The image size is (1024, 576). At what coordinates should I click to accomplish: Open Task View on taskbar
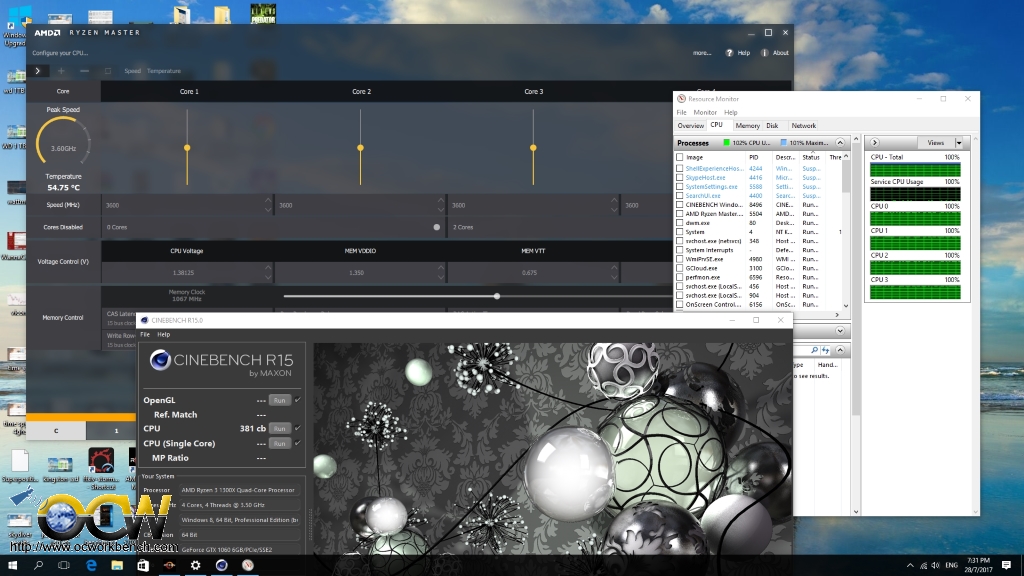tap(64, 565)
